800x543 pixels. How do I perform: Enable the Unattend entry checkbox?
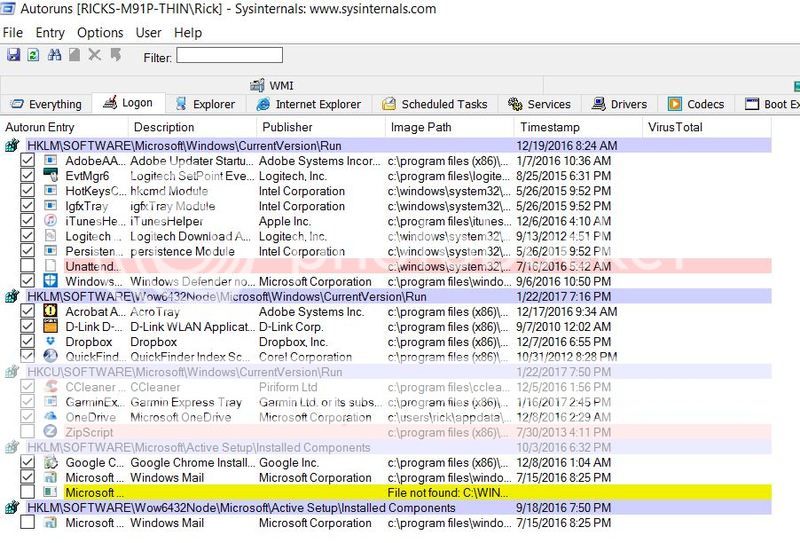click(x=28, y=266)
